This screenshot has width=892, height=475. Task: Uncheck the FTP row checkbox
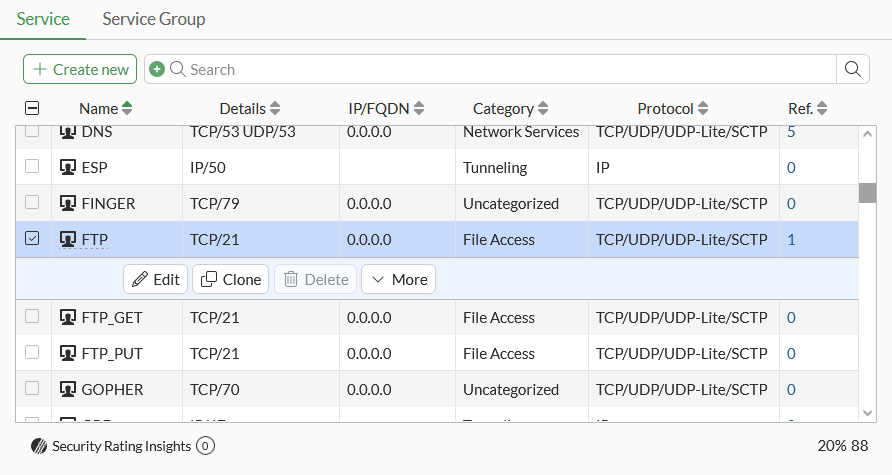click(32, 239)
